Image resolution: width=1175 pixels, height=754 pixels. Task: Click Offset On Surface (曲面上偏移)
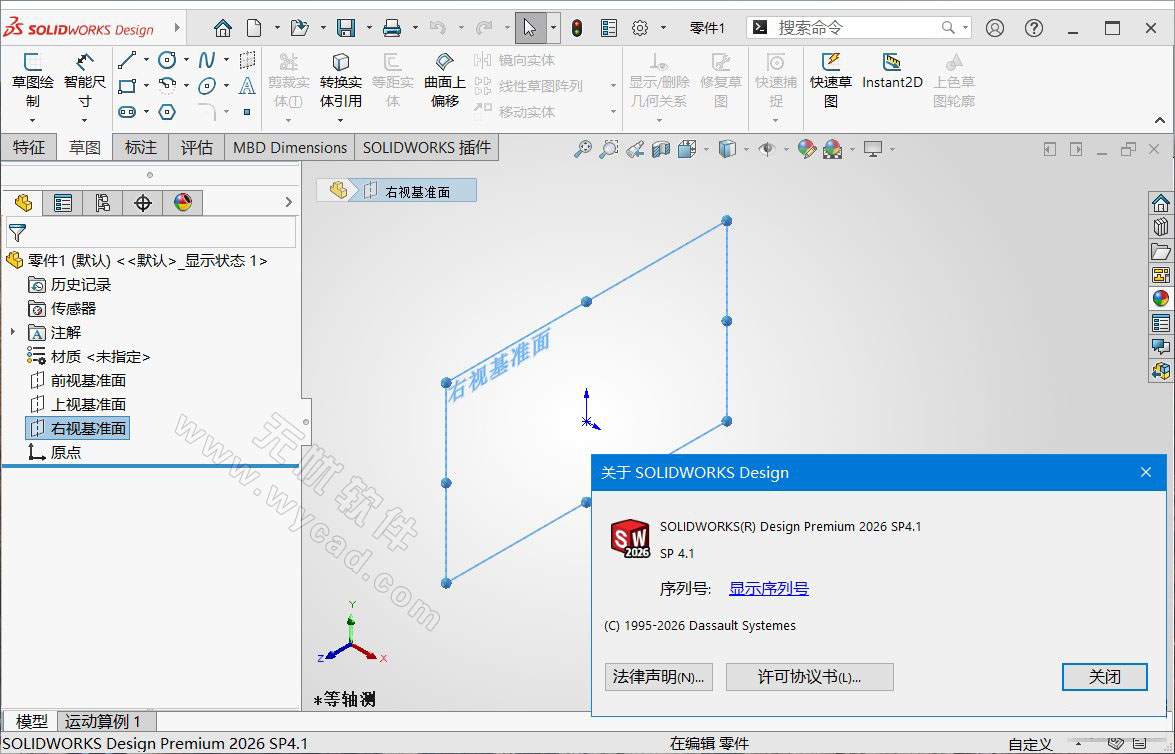[x=444, y=81]
